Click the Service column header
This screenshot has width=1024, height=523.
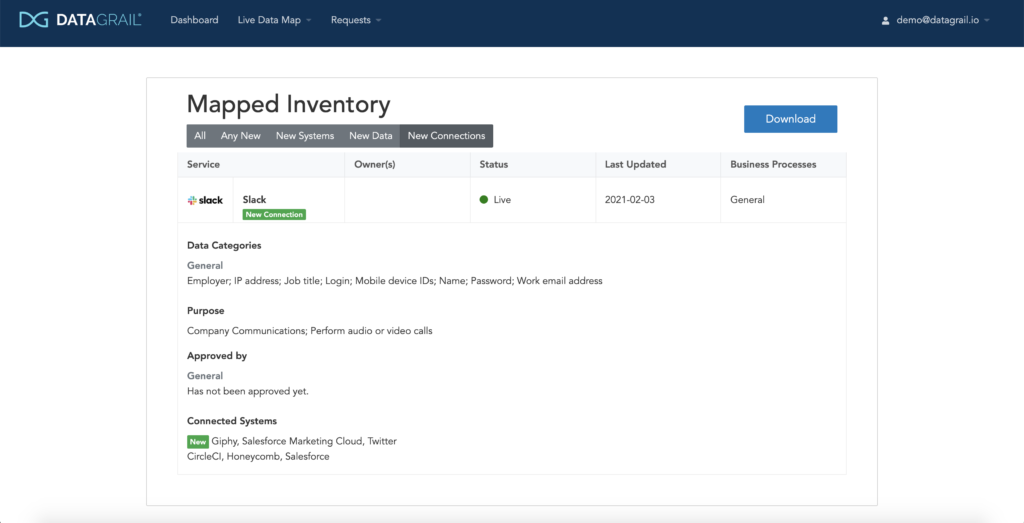tap(203, 164)
